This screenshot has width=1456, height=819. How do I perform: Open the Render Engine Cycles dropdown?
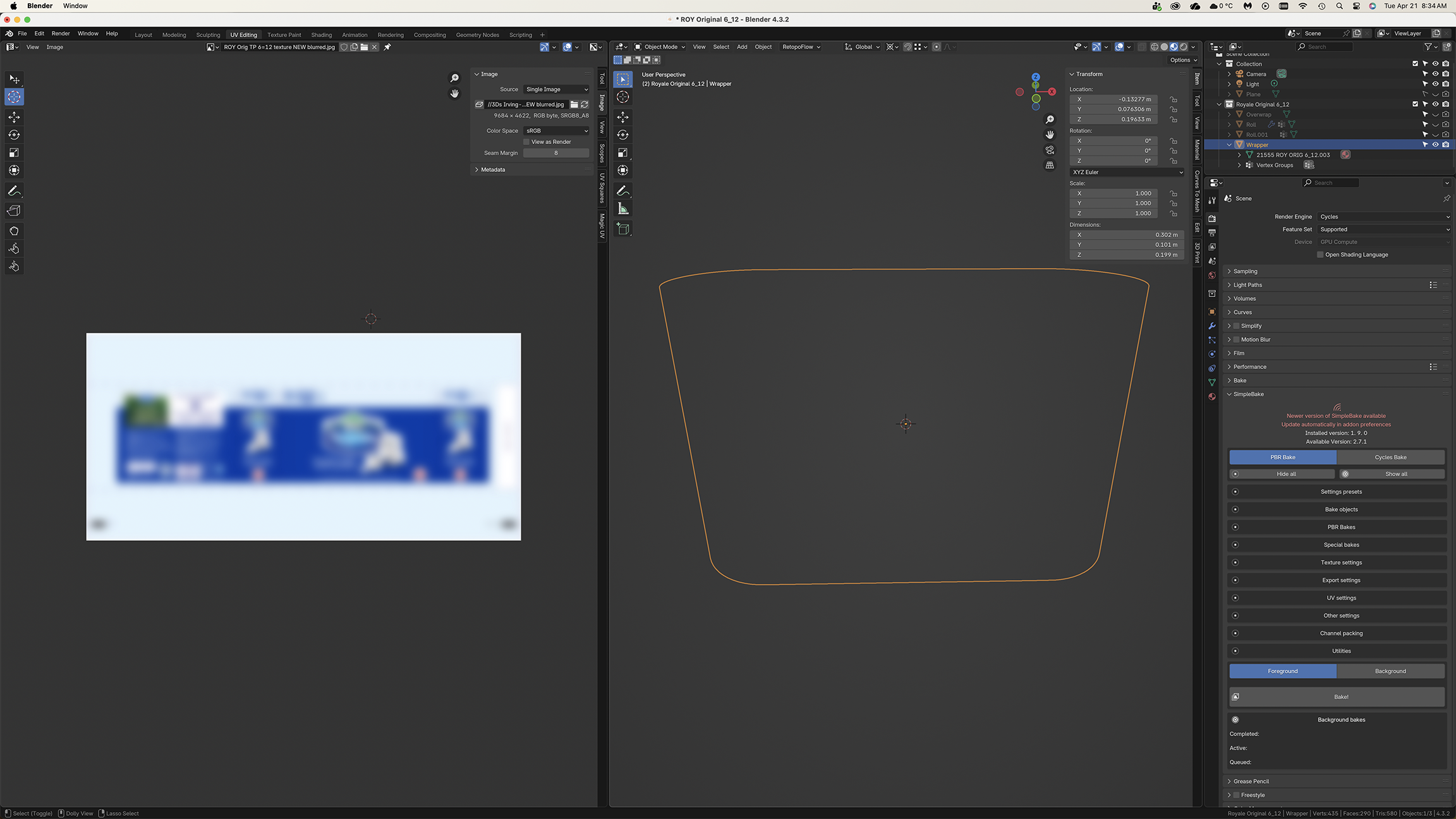tap(1385, 217)
